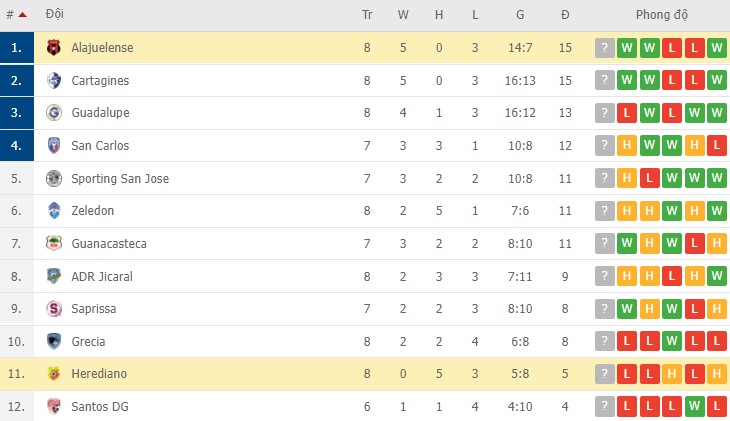
Task: Click the Cartagines team crest icon
Action: (54, 80)
